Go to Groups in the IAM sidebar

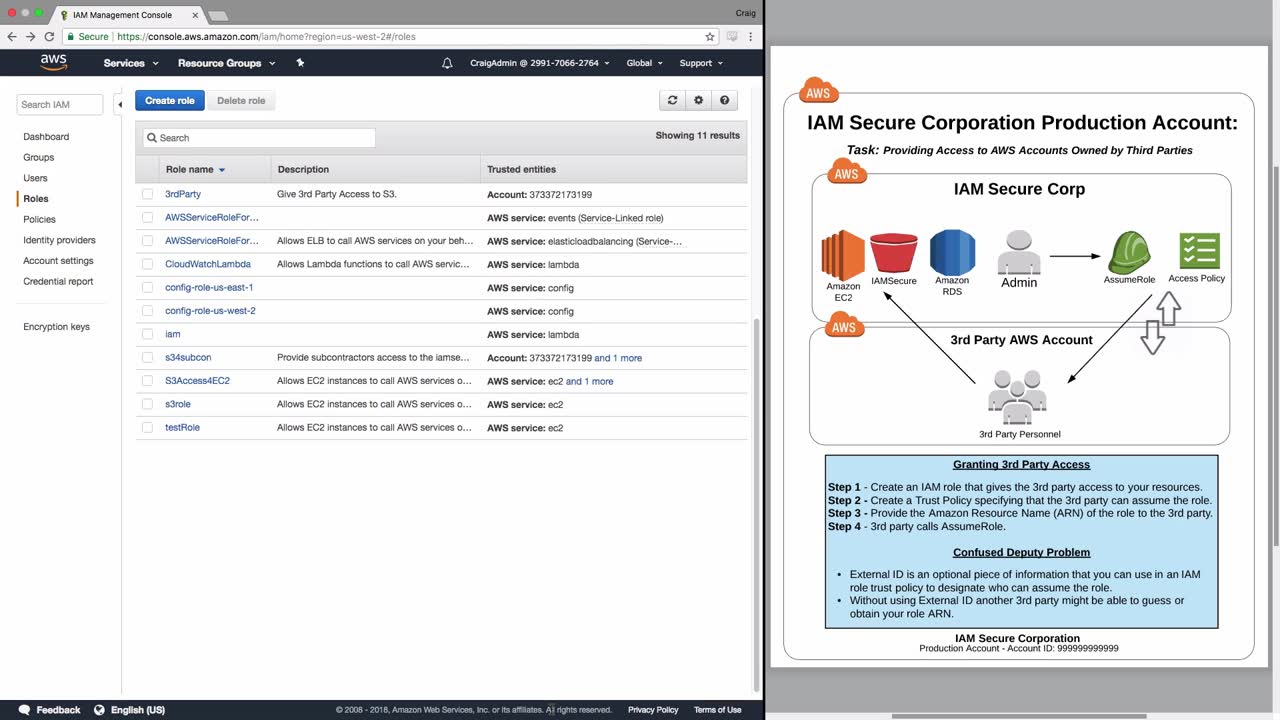pos(39,157)
